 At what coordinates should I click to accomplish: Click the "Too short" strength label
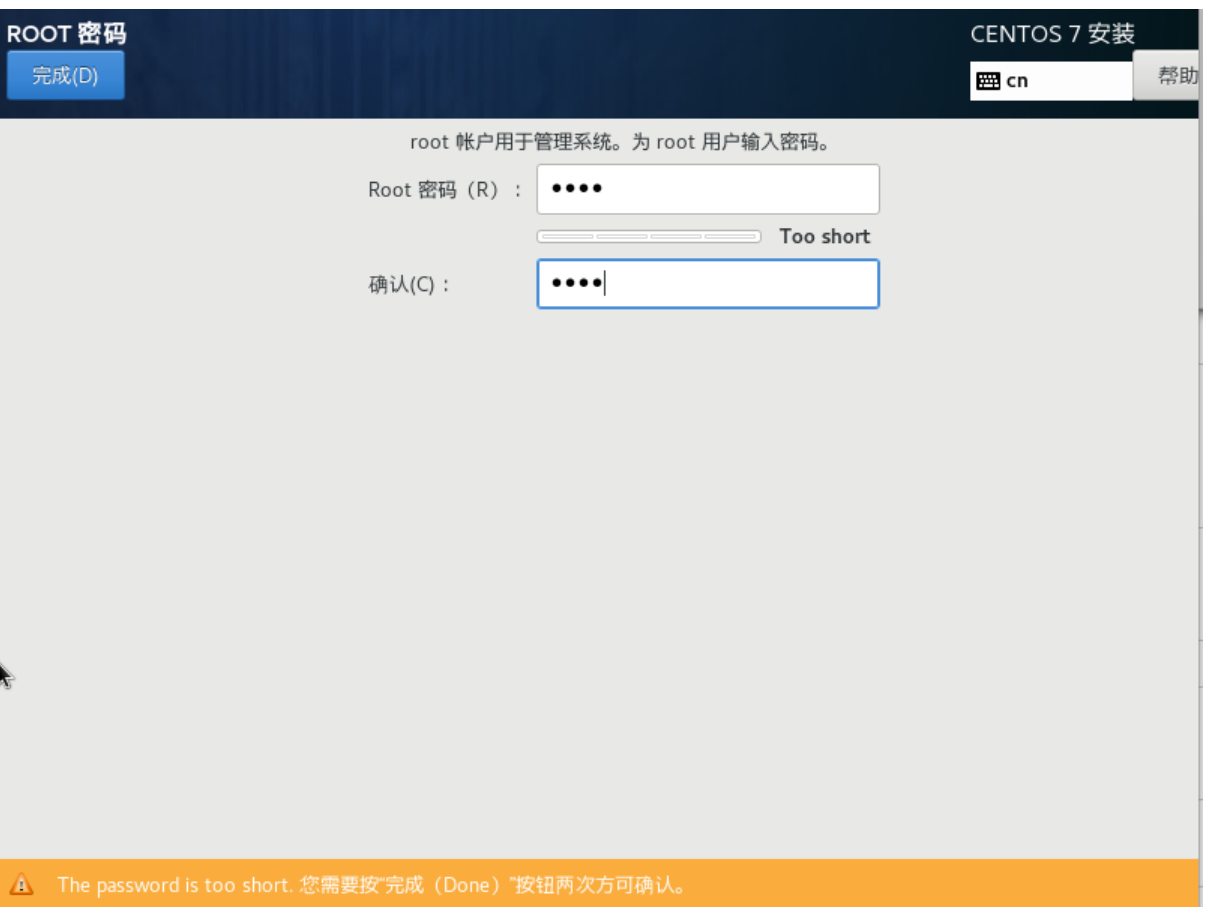pos(825,237)
